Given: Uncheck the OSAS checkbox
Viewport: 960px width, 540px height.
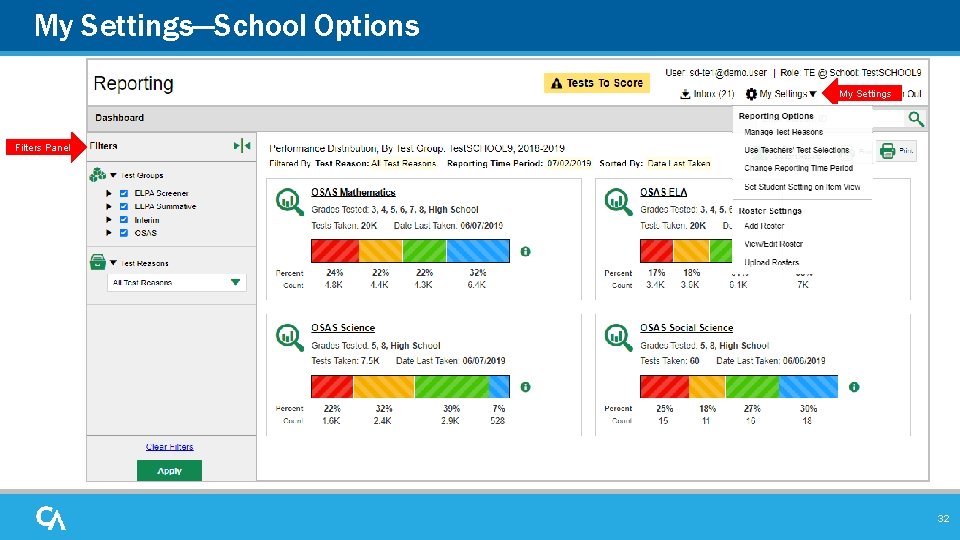Looking at the screenshot, I should [124, 233].
